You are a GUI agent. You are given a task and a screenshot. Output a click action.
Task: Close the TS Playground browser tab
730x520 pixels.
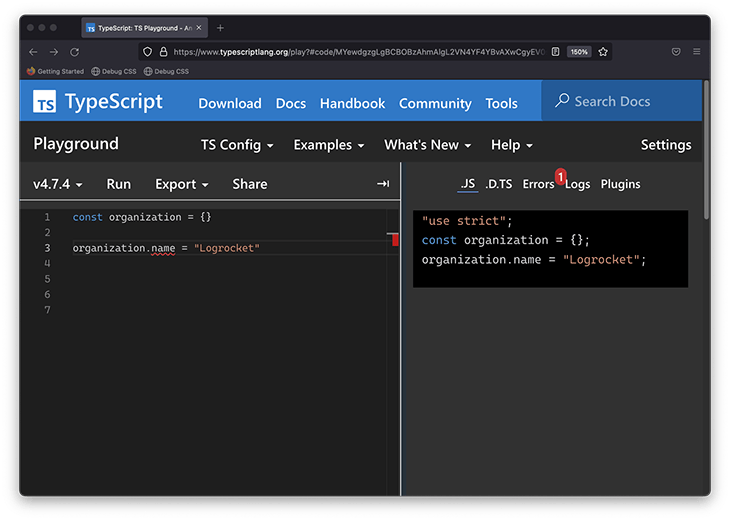coord(199,28)
